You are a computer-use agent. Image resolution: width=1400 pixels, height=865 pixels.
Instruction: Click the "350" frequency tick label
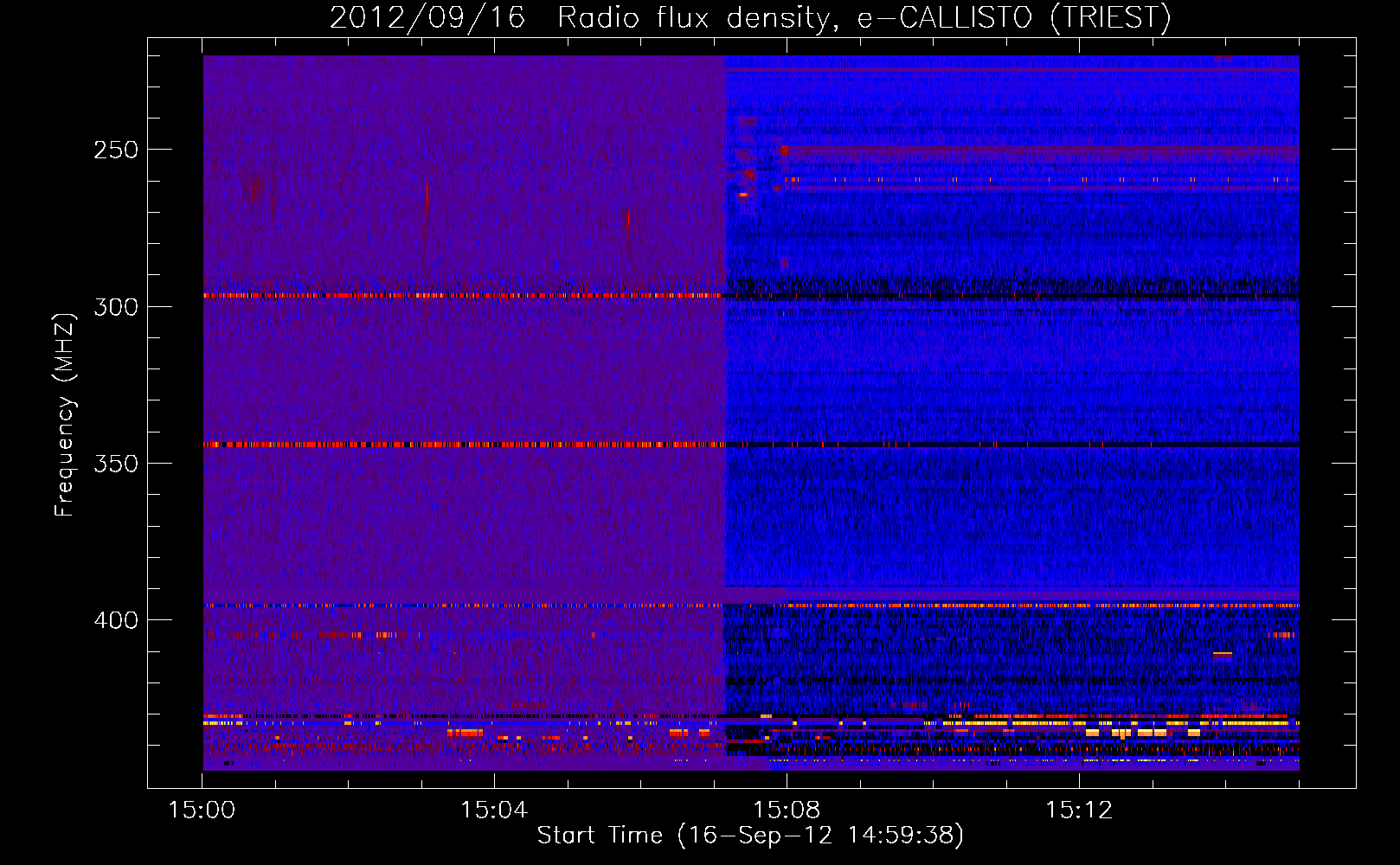[116, 464]
